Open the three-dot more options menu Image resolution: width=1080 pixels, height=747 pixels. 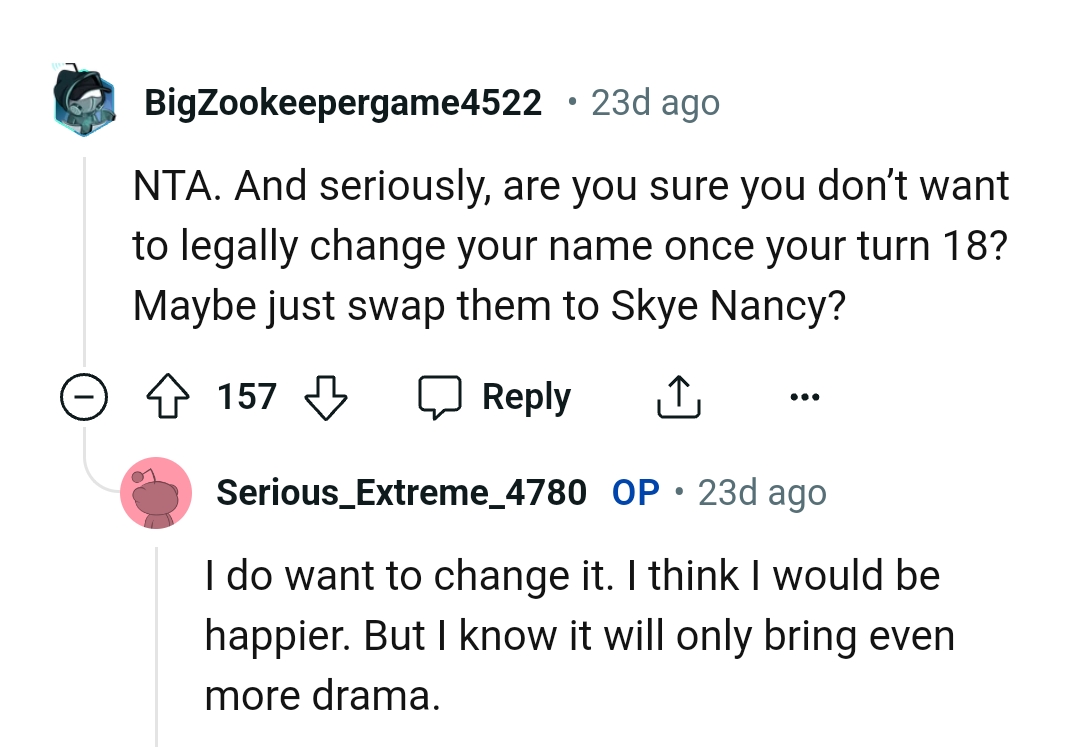(x=803, y=398)
